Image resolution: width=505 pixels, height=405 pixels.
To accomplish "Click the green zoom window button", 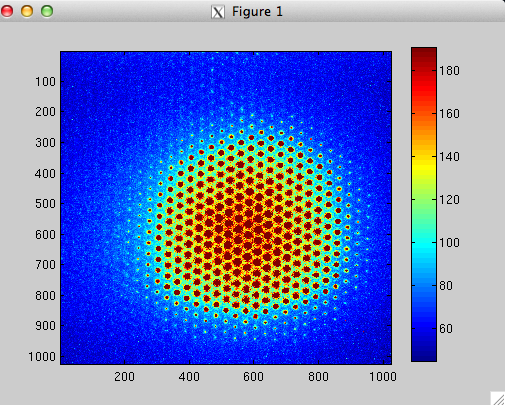I will (x=47, y=11).
